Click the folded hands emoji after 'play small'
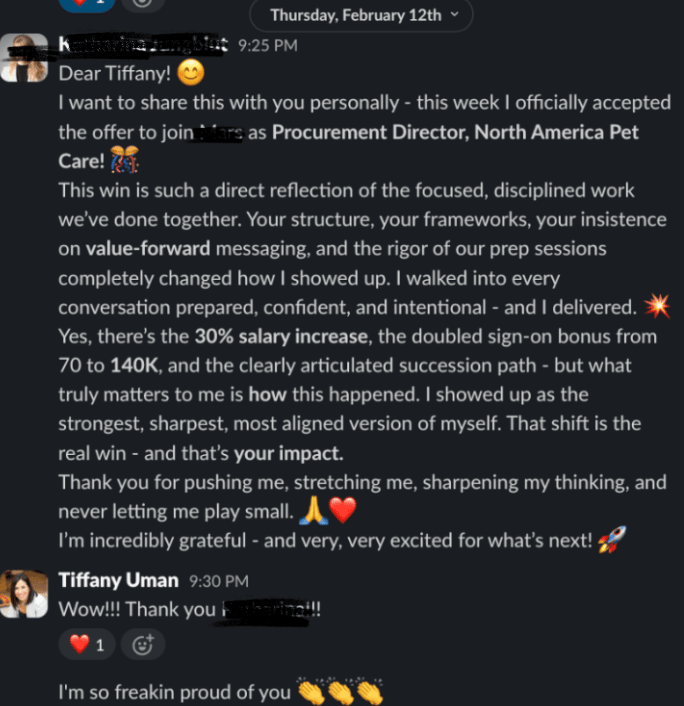This screenshot has height=706, width=684. pyautogui.click(x=312, y=512)
